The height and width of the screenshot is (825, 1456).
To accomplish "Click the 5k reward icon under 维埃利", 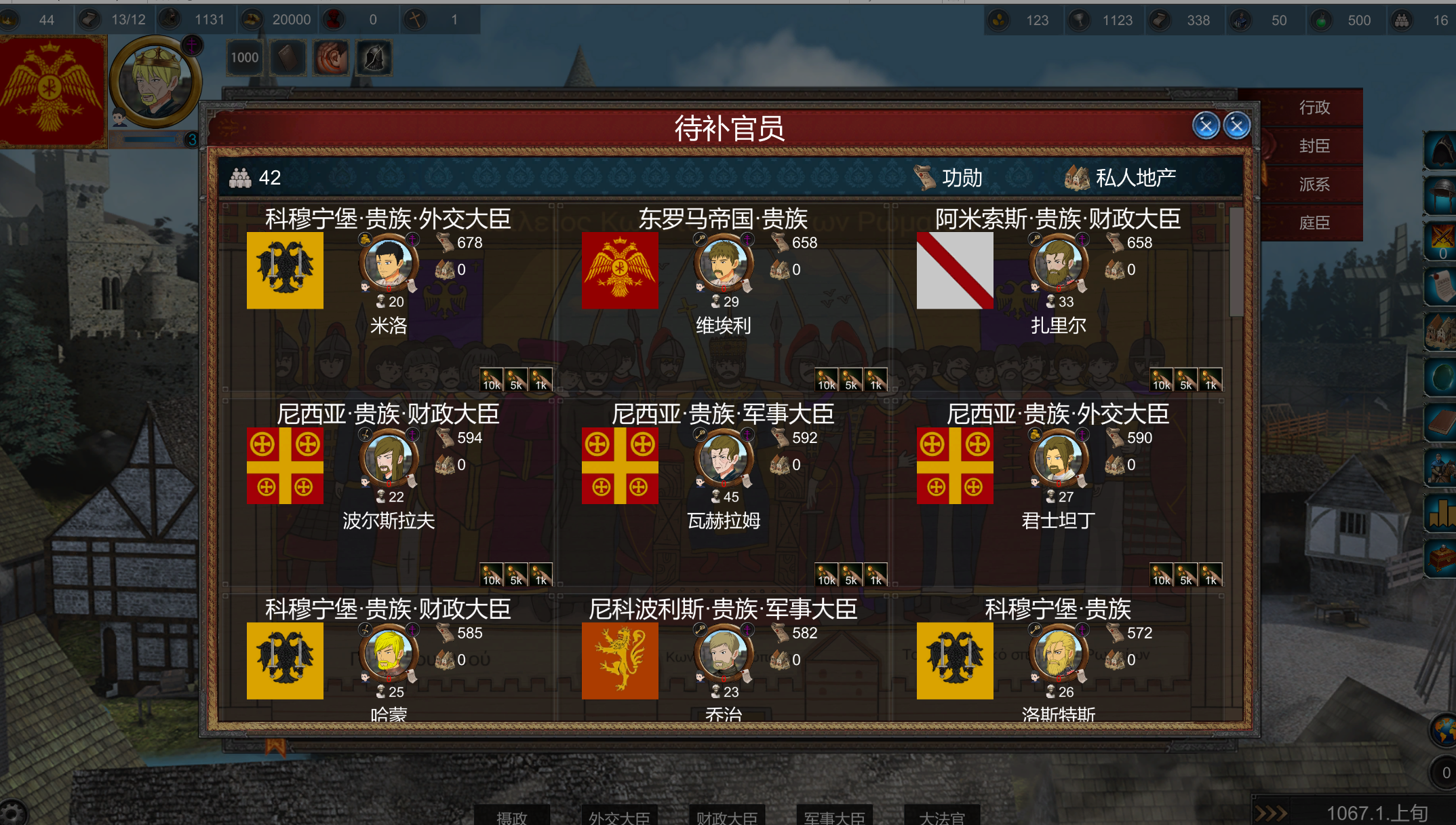I will pos(851,381).
